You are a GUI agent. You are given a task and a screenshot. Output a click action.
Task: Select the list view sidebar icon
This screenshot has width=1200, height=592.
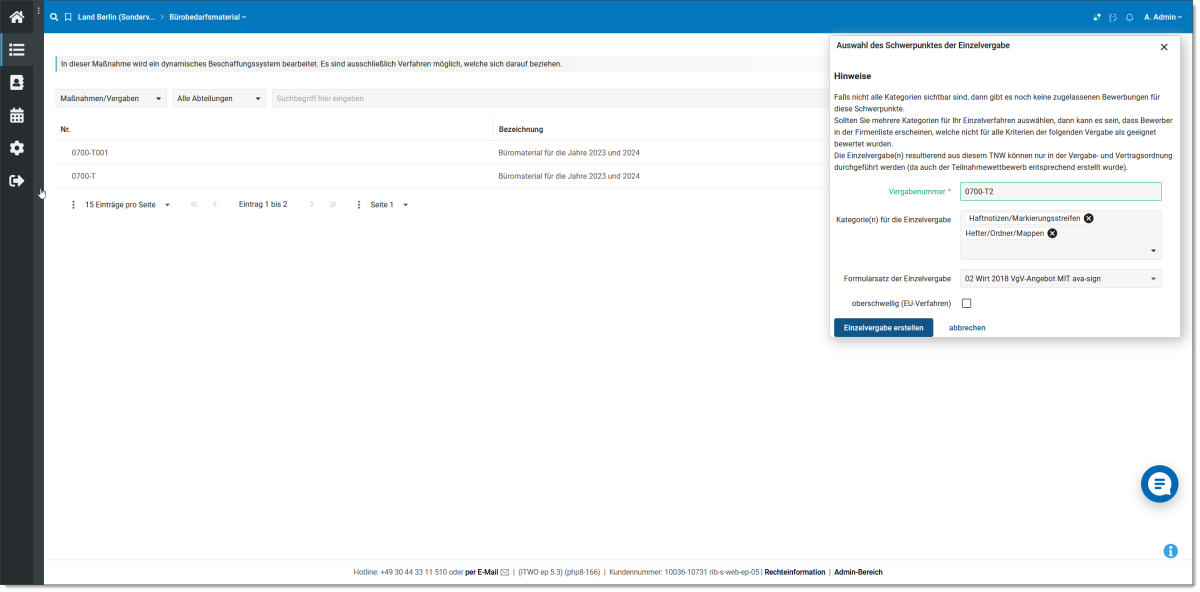(17, 50)
